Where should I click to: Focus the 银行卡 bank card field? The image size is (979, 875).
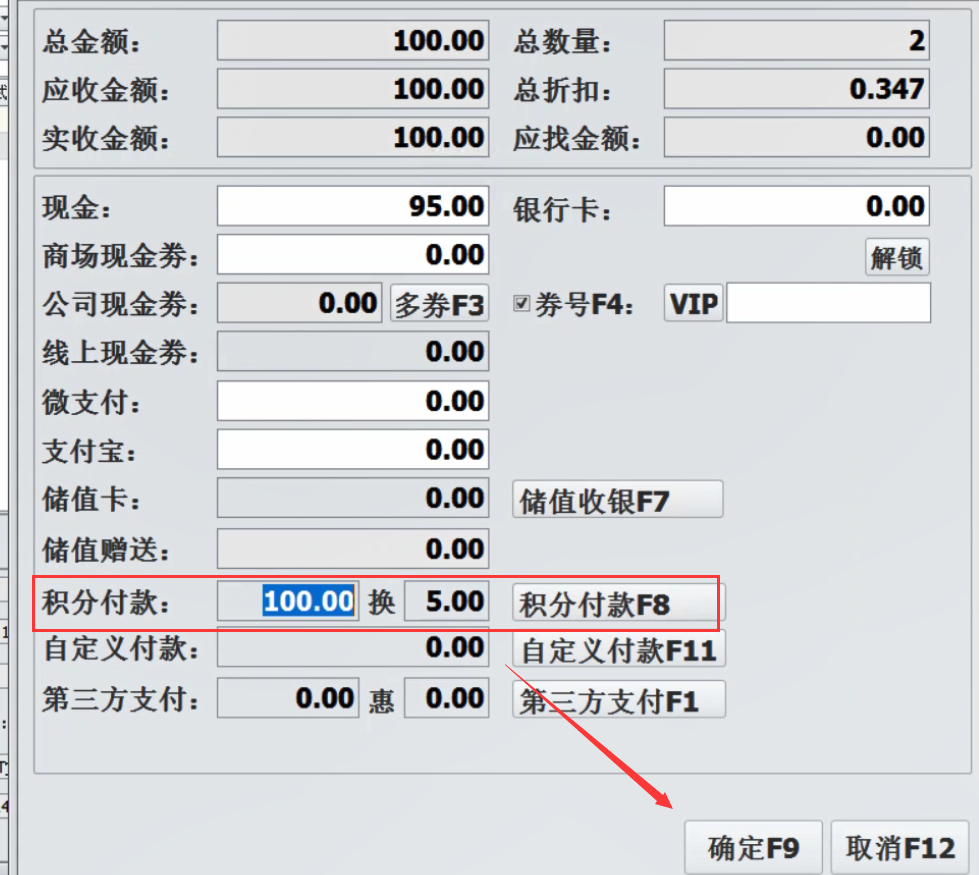click(796, 207)
